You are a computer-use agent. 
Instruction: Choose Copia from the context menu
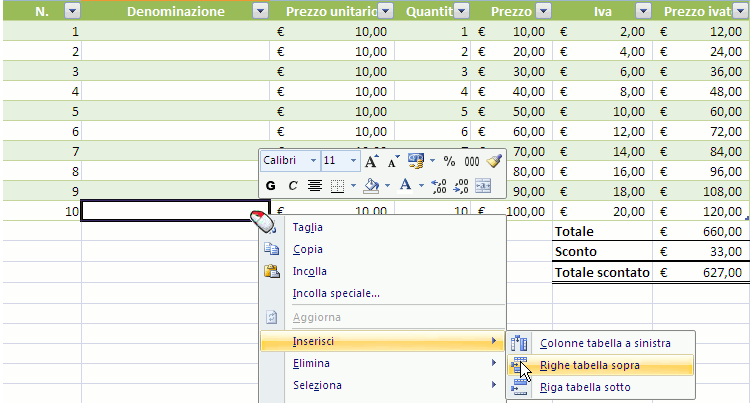[x=383, y=249]
